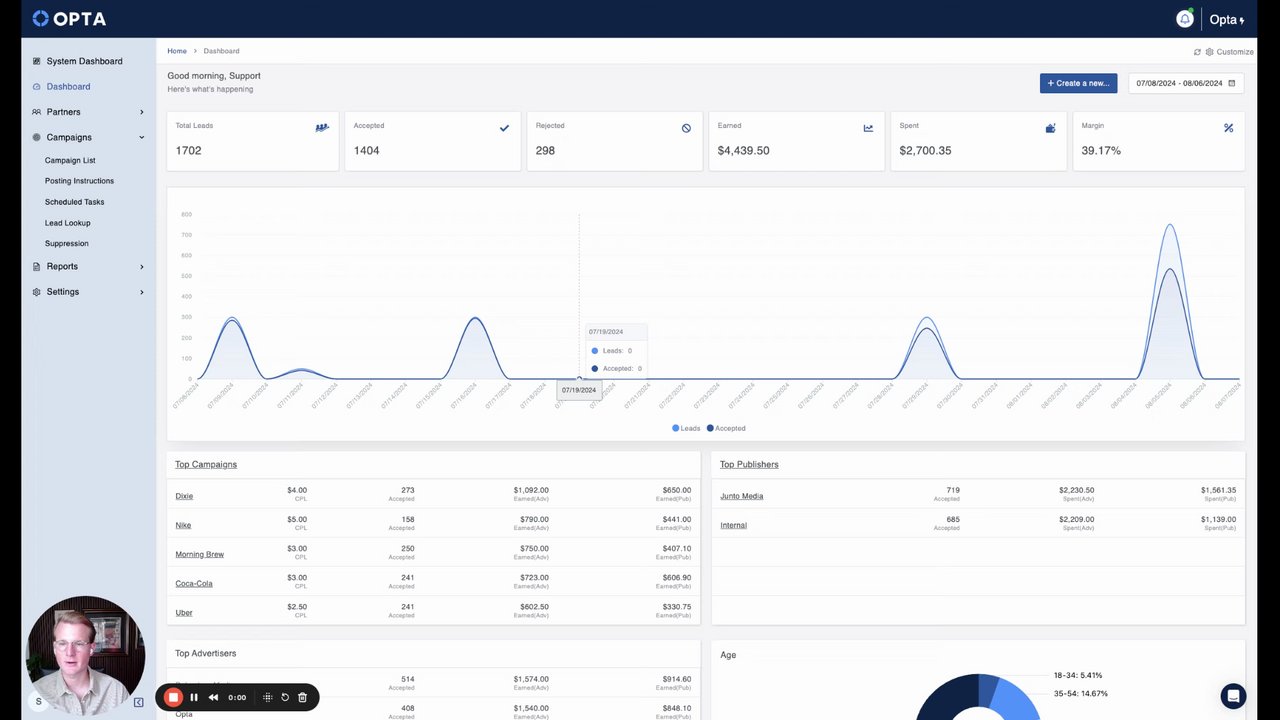Open Lead Lookup submenu item
Viewport: 1280px width, 720px height.
[x=67, y=223]
